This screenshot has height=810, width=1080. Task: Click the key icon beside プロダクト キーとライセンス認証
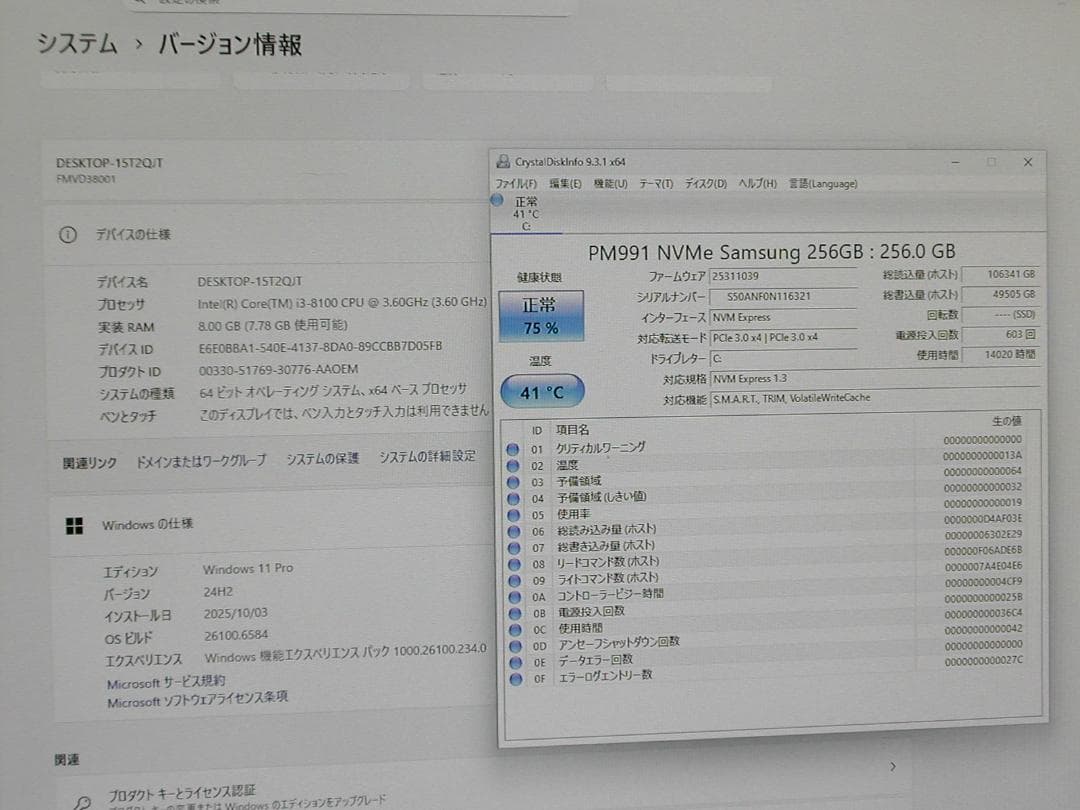click(82, 800)
